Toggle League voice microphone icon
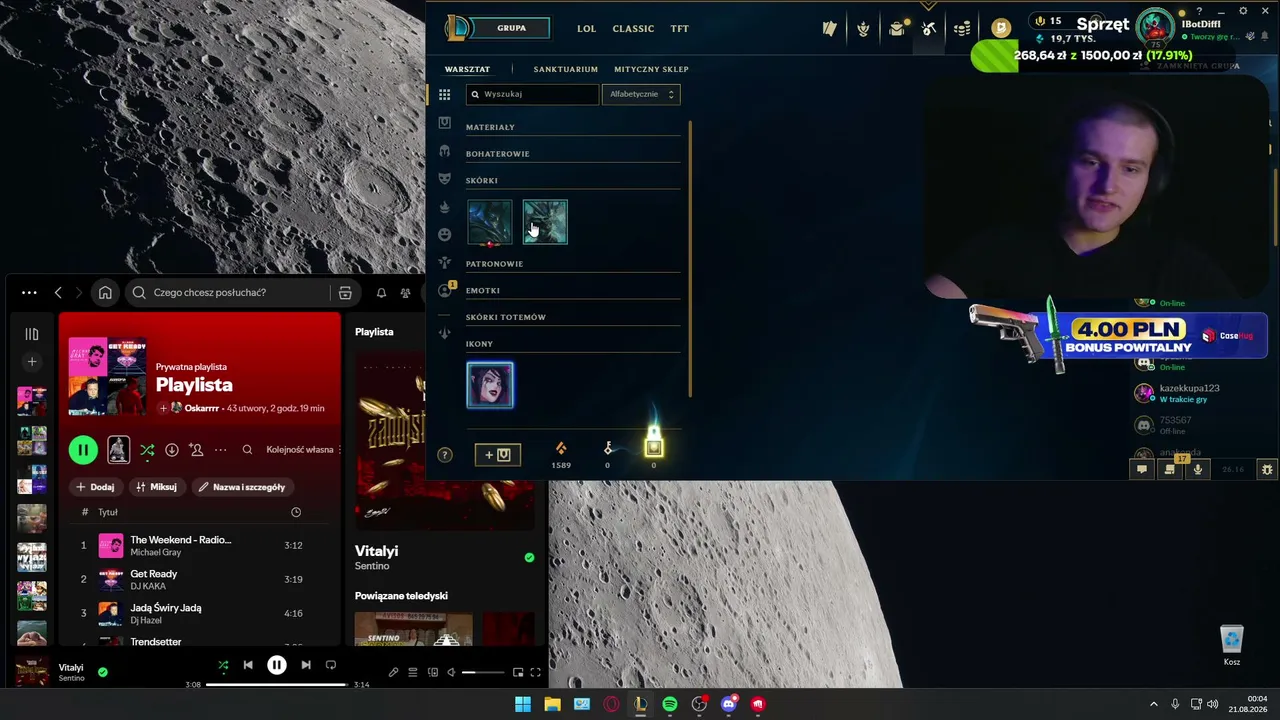The height and width of the screenshot is (720, 1280). coord(1198,469)
